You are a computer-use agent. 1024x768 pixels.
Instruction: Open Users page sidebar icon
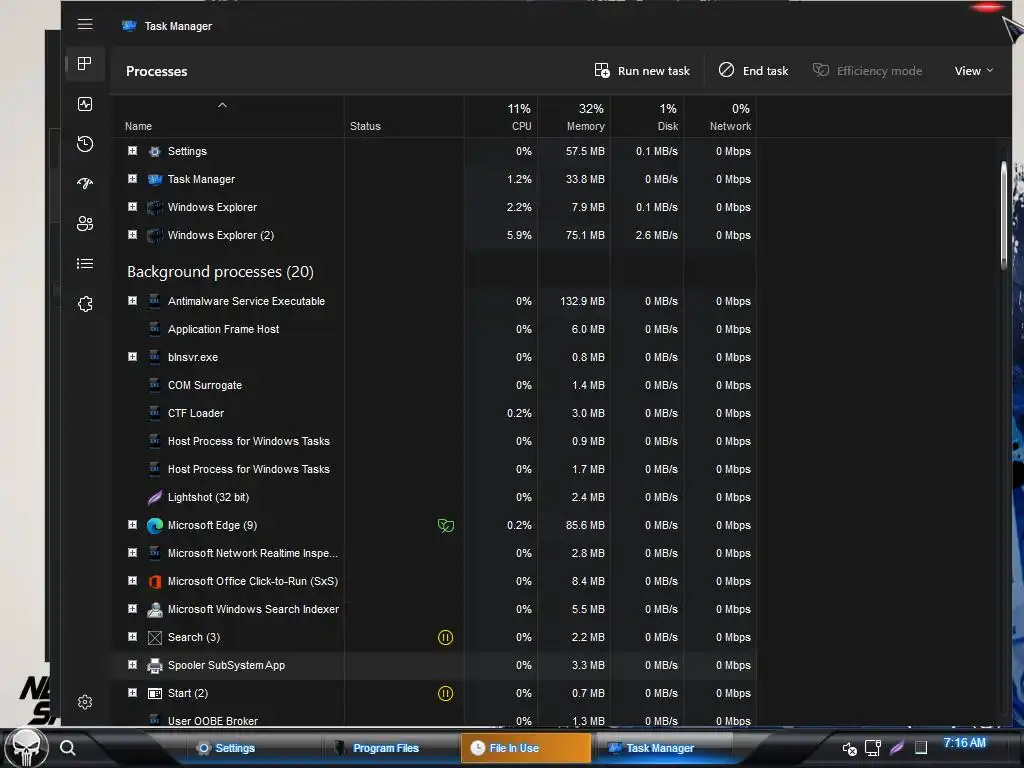pyautogui.click(x=85, y=223)
